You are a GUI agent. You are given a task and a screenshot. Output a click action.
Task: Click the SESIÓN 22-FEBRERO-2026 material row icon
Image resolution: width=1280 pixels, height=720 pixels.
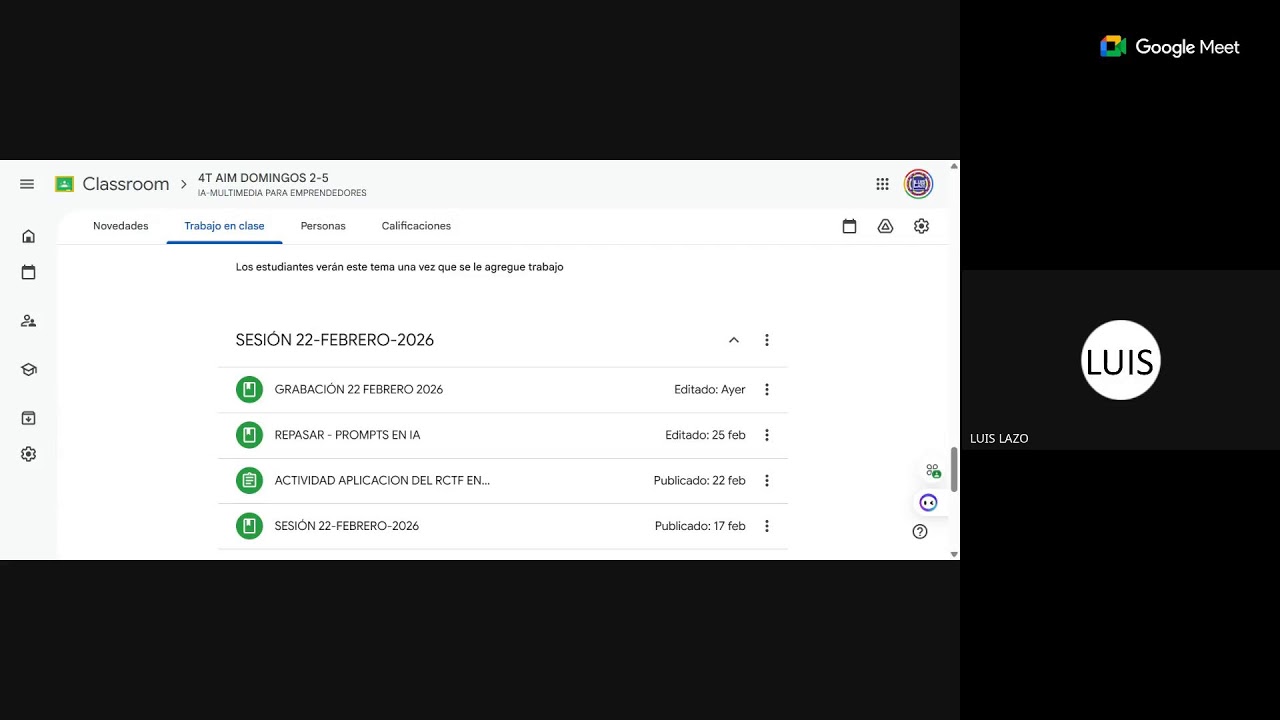tap(249, 526)
